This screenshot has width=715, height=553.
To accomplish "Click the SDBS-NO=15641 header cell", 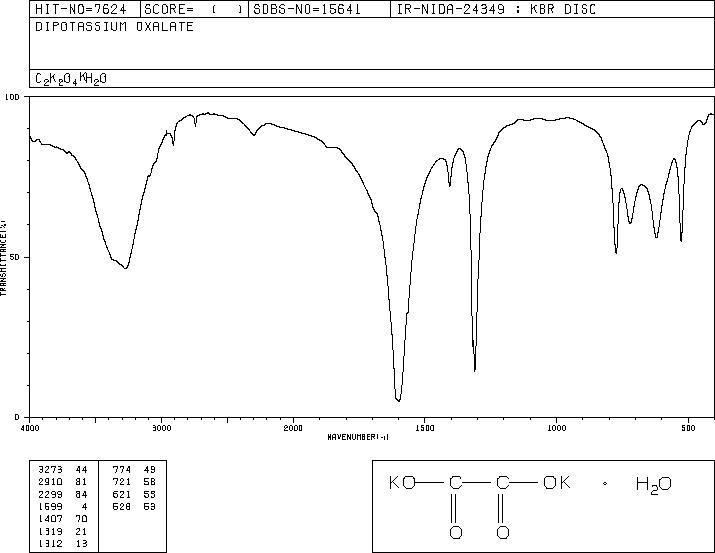I will tap(307, 9).
